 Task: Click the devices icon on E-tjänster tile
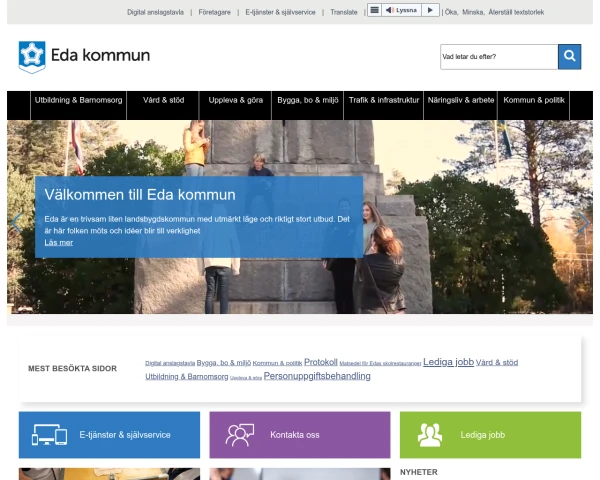tap(49, 435)
